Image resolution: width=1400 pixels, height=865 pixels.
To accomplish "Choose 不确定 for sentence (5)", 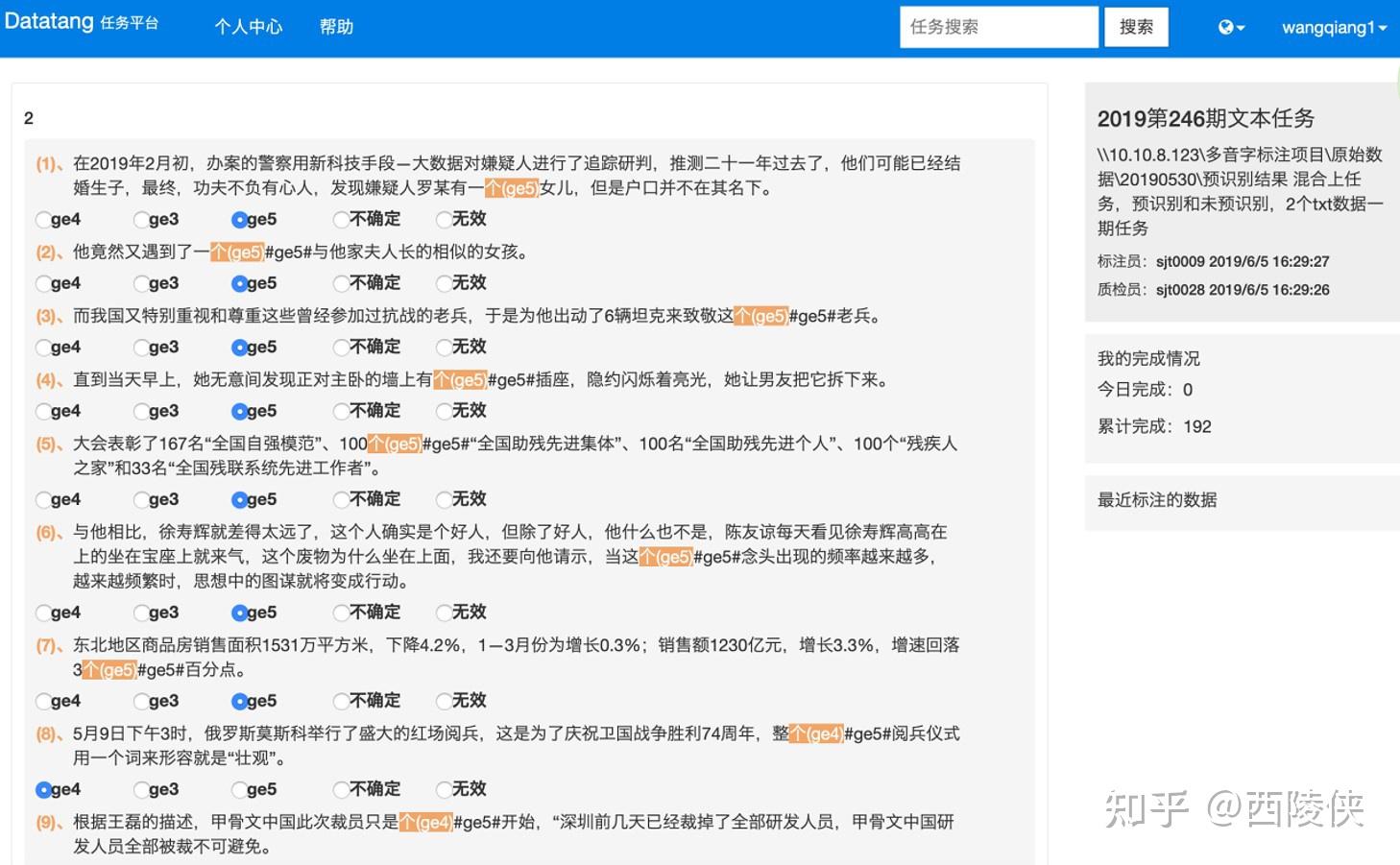I will [x=341, y=499].
